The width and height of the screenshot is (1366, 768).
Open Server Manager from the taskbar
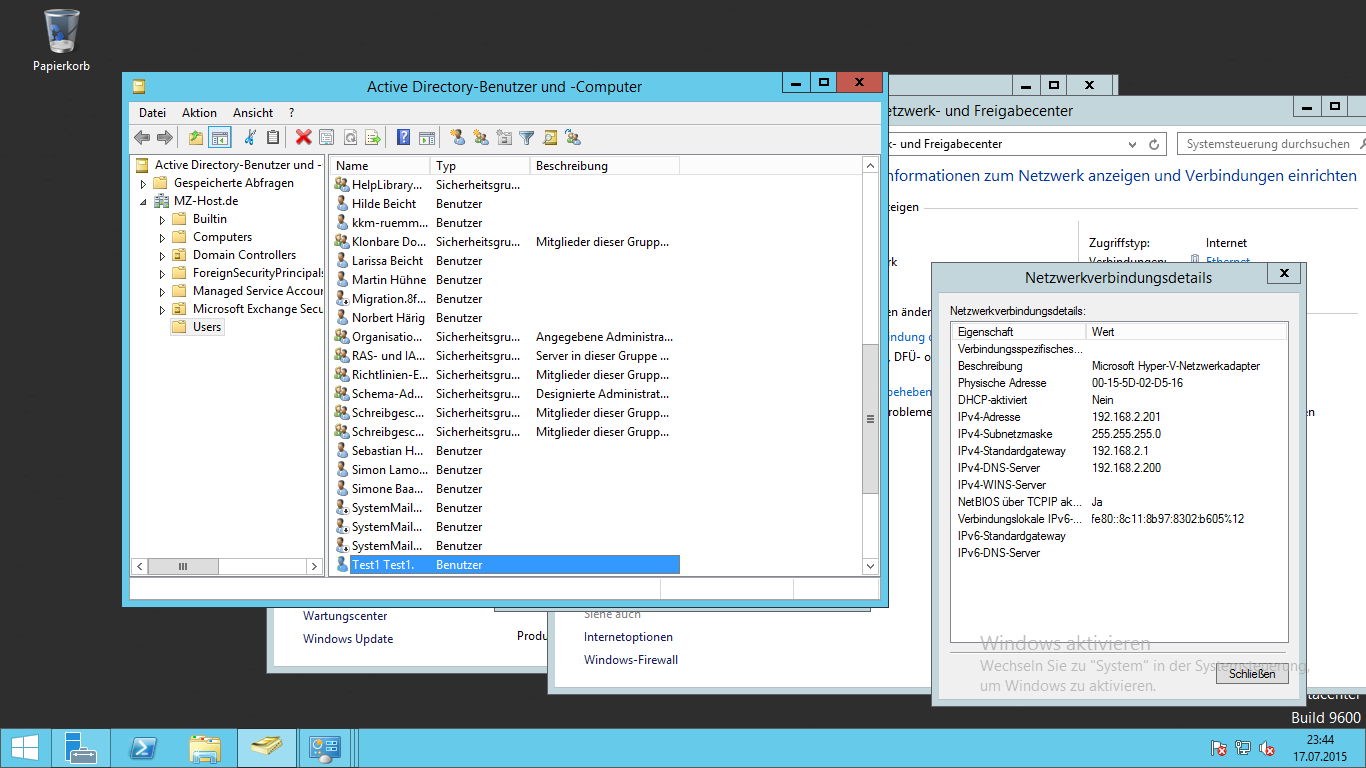(82, 748)
